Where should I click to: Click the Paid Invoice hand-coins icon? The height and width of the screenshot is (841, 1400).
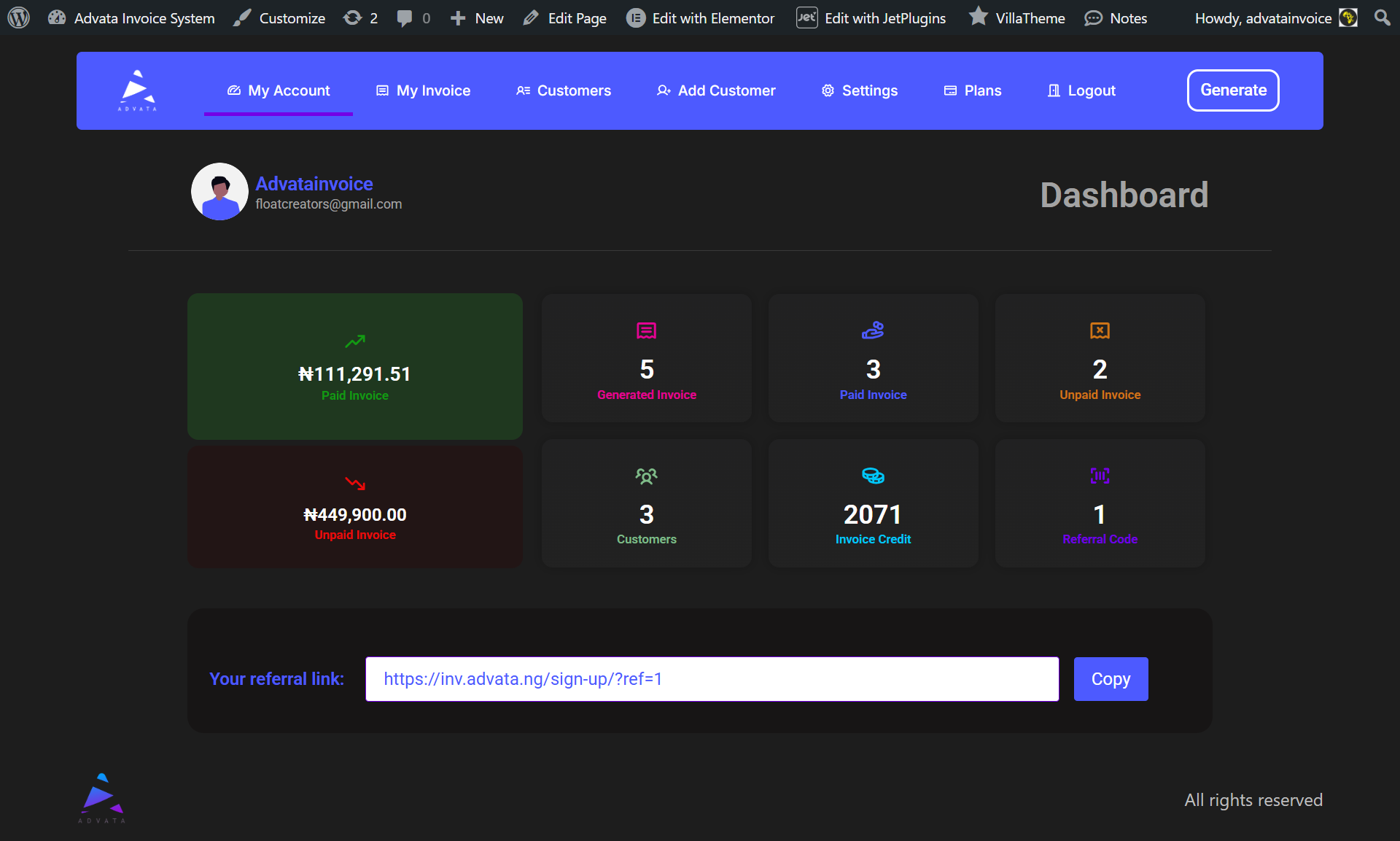[x=873, y=331]
